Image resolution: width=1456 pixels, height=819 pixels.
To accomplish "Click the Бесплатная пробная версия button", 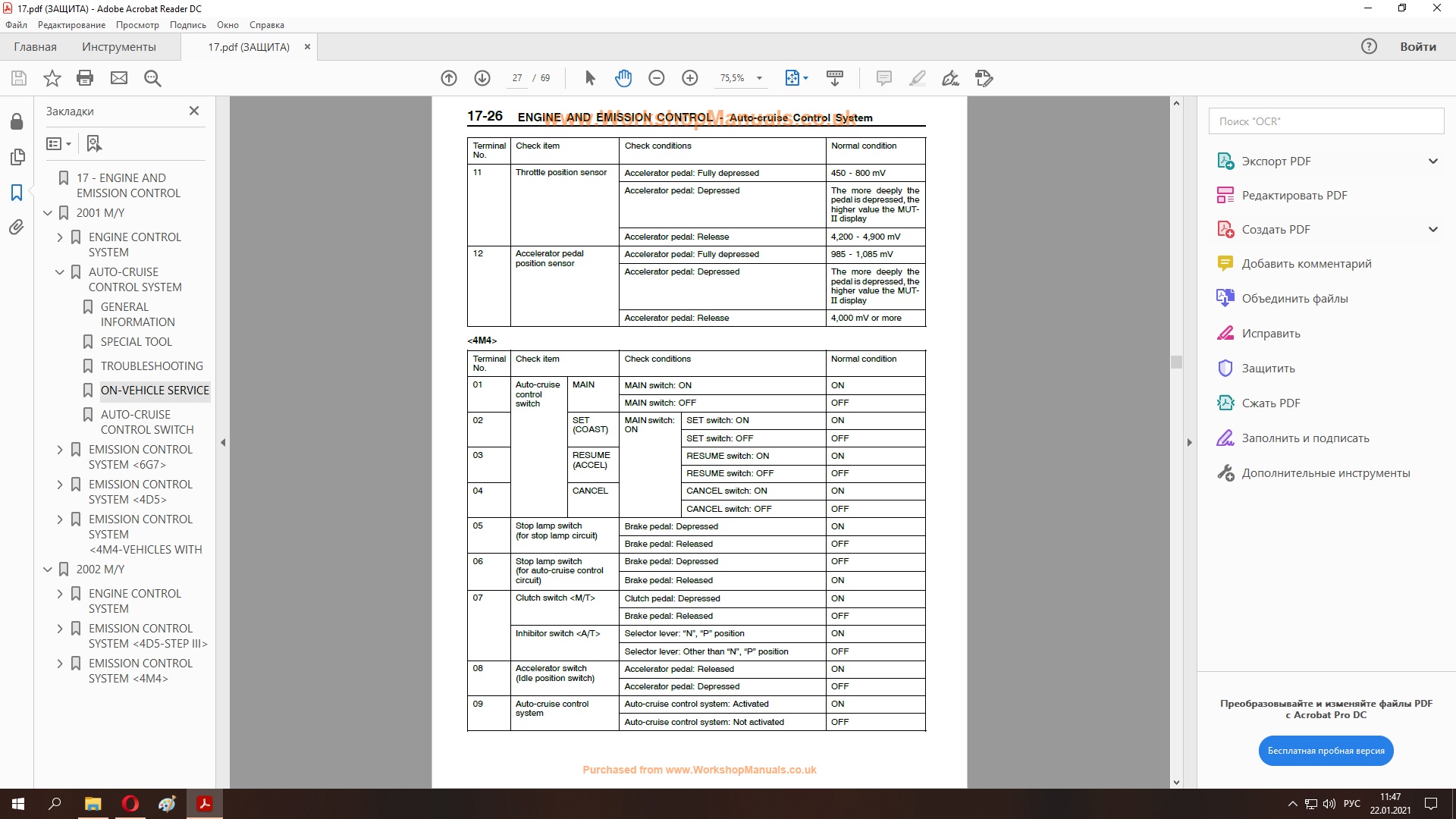I will coord(1326,751).
